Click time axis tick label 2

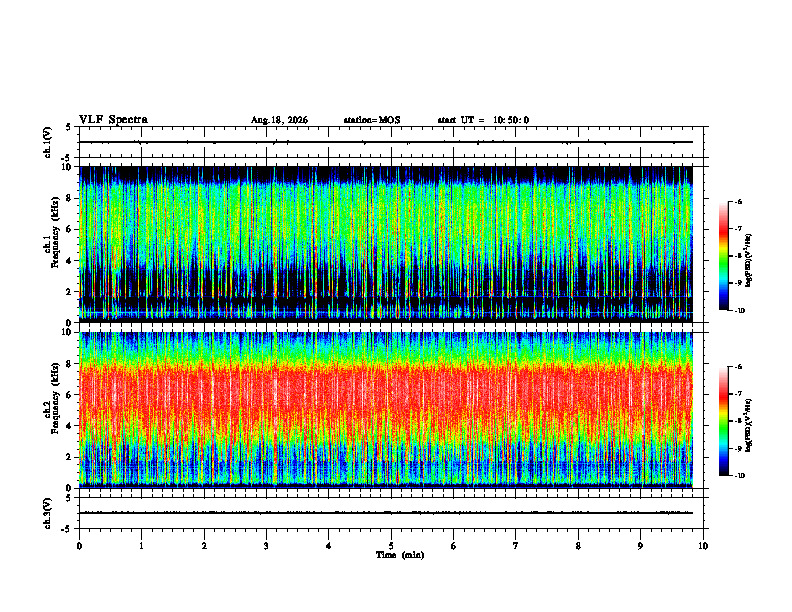204,546
